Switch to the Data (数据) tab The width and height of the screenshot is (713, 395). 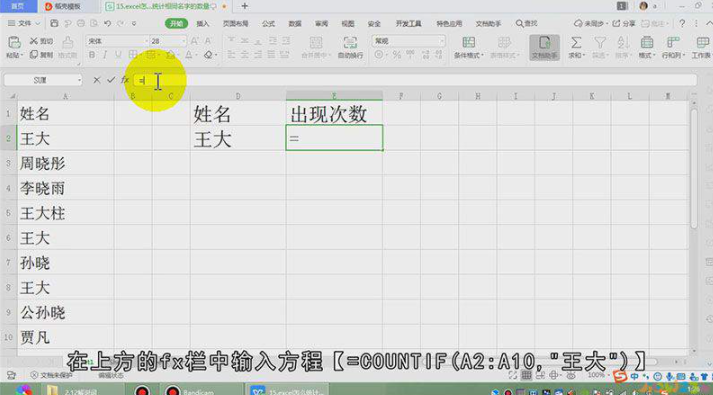(x=295, y=24)
